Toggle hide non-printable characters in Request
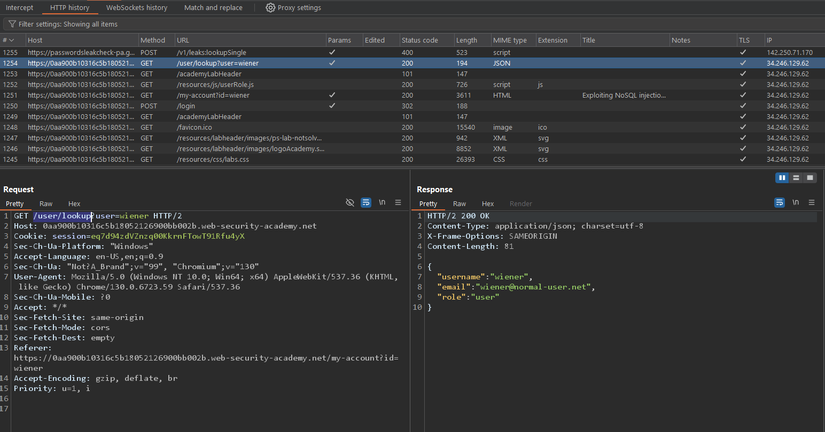The height and width of the screenshot is (432, 825). coord(350,203)
